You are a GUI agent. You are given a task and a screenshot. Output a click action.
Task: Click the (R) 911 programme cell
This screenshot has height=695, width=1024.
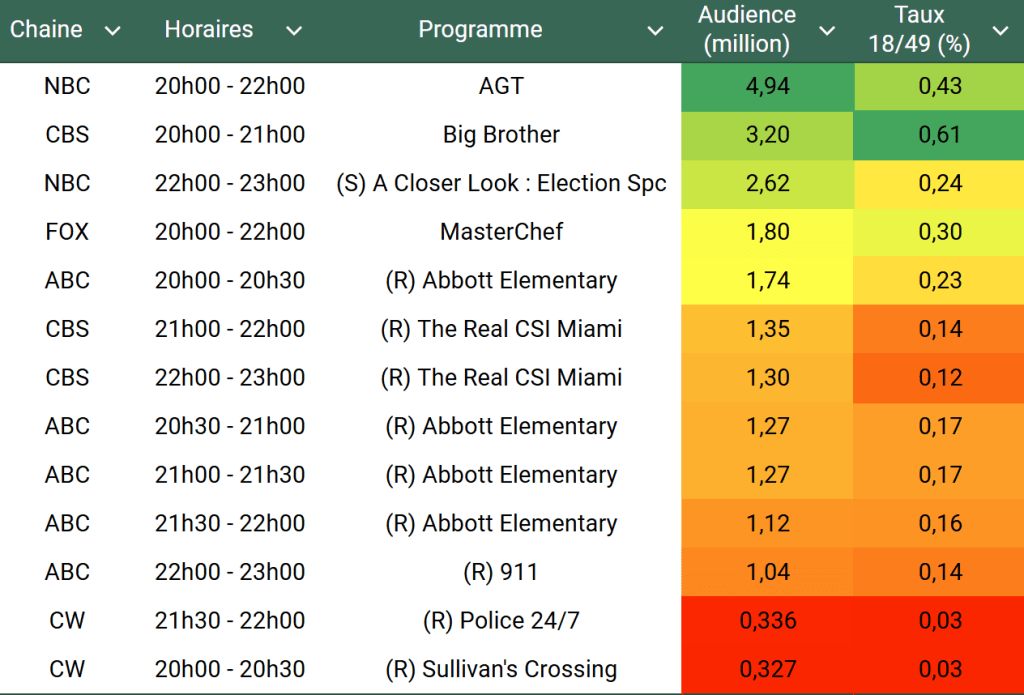click(501, 572)
